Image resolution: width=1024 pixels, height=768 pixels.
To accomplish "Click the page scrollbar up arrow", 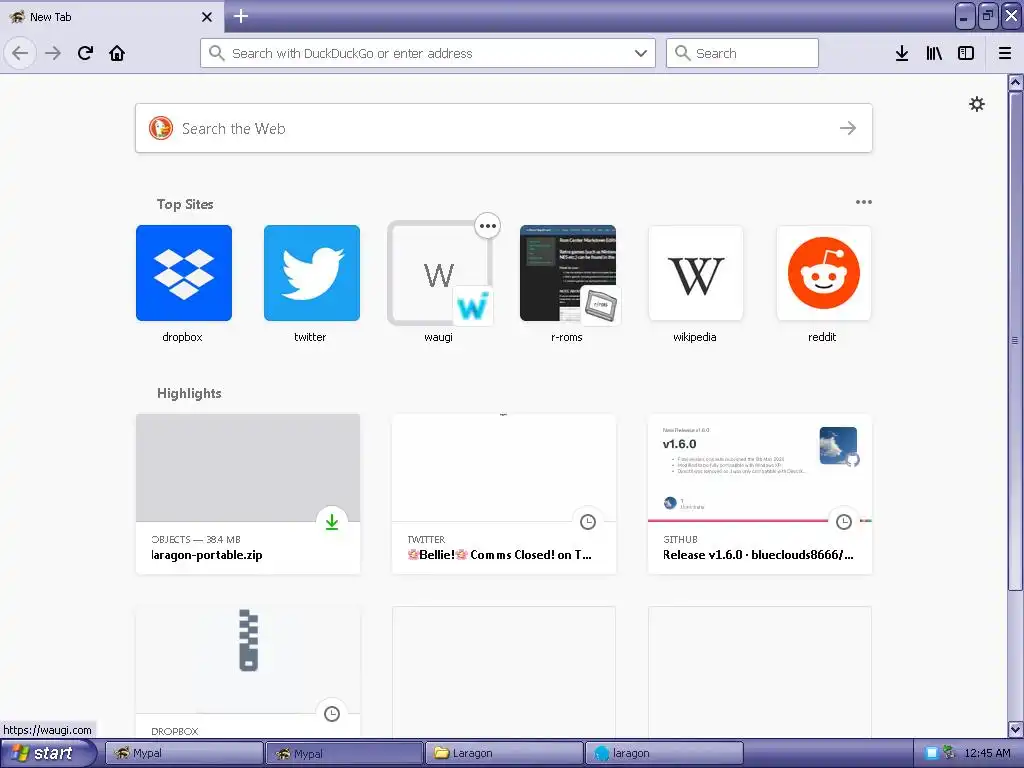I will (x=1015, y=83).
